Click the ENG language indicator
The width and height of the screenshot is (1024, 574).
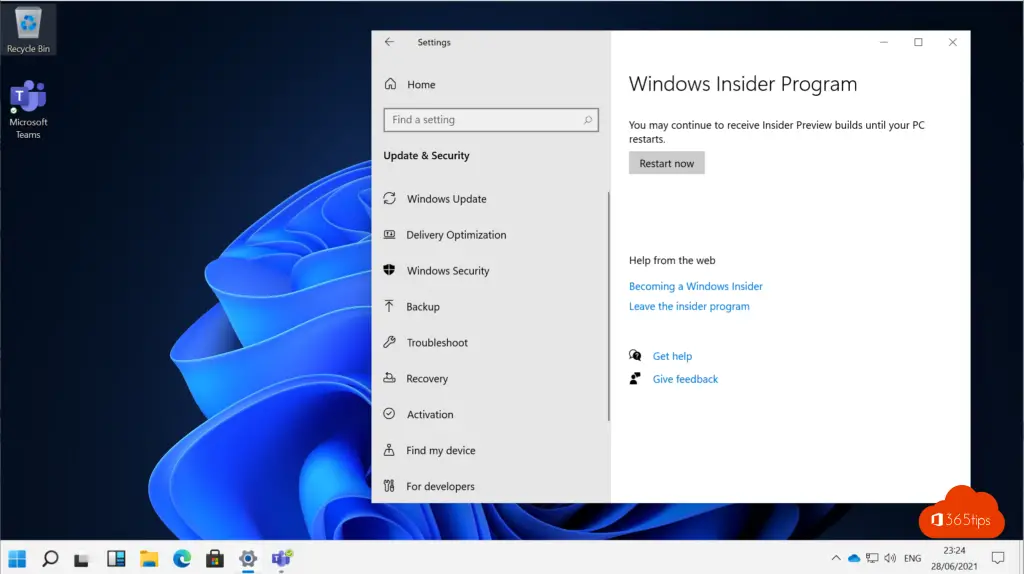point(912,558)
